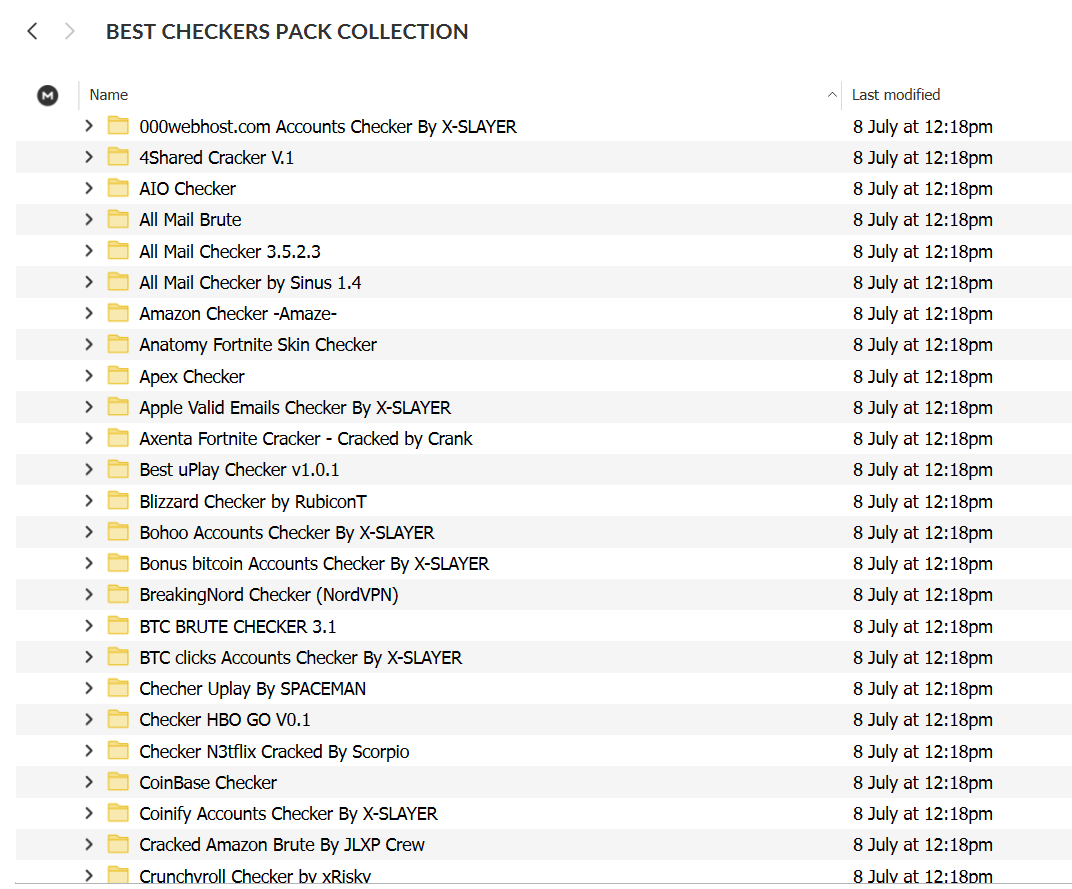Screen dimensions: 1072x889
Task: Expand All Mail Checker by Sinus chevron
Action: click(89, 282)
